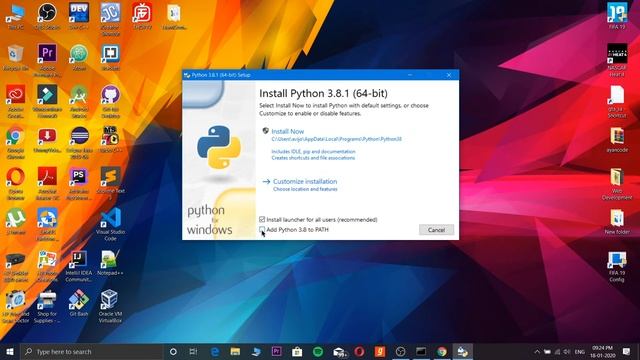
Task: Open Atom editor desktop shortcut
Action: 79,58
